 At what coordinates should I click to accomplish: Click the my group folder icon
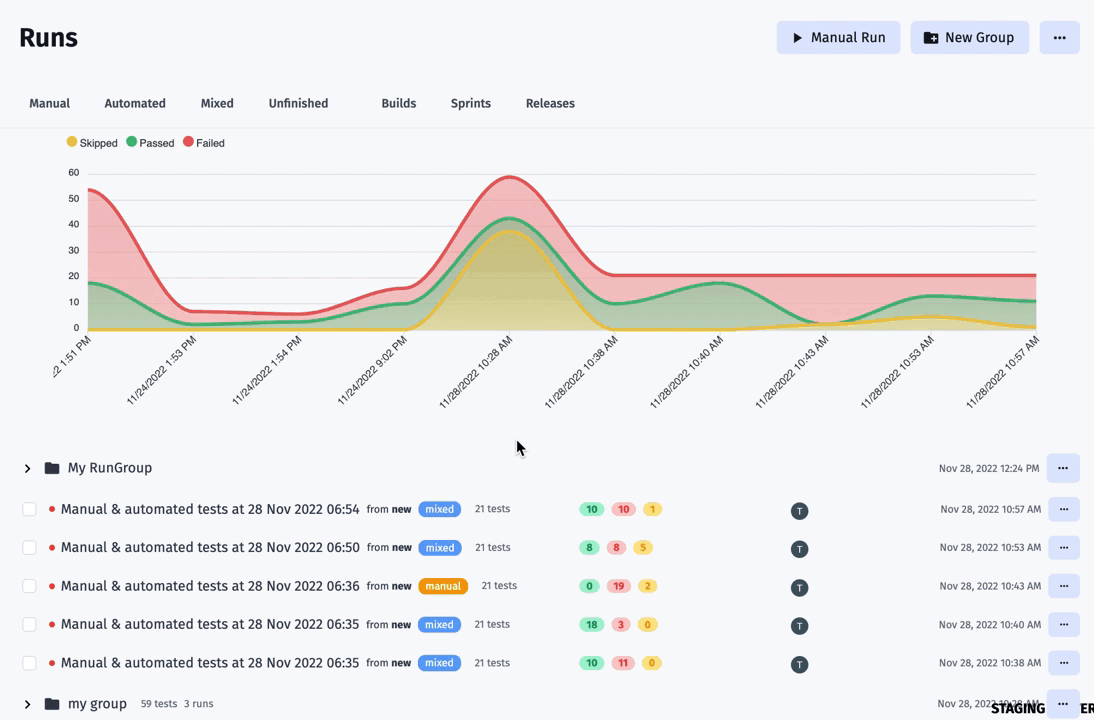coord(52,703)
